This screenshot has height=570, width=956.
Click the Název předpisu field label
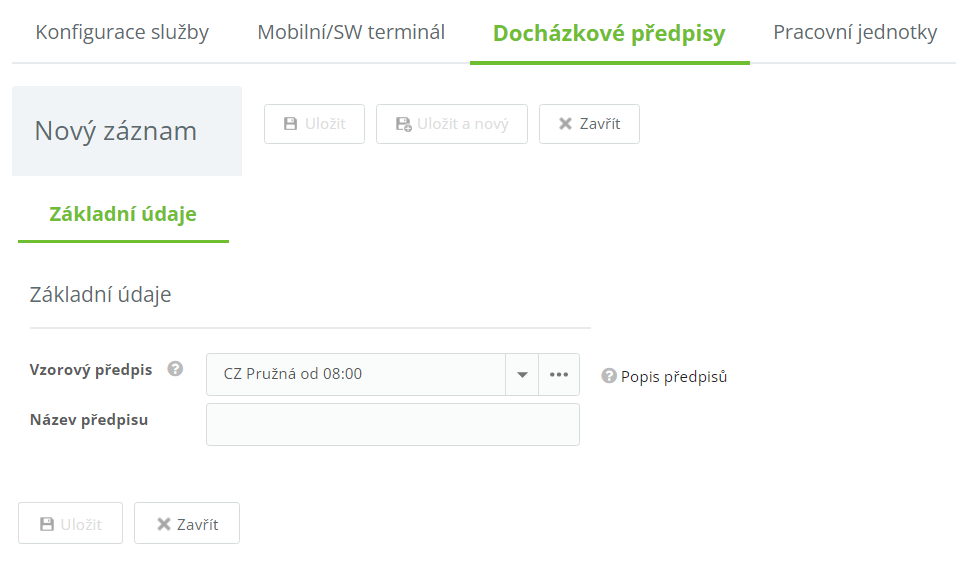tap(89, 420)
